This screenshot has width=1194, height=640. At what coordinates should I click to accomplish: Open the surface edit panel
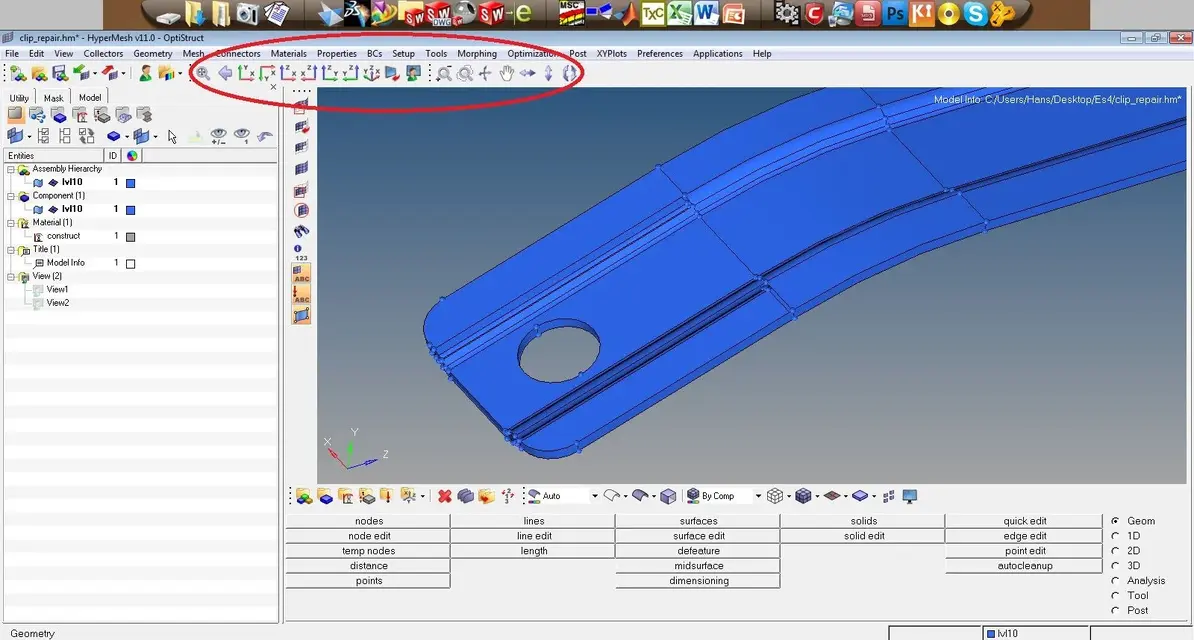click(698, 536)
